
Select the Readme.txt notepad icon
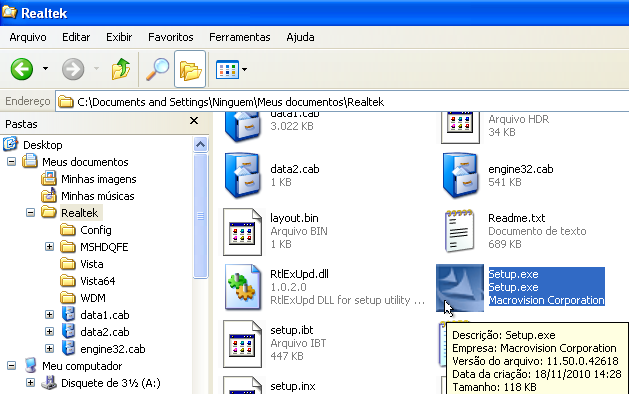point(460,231)
